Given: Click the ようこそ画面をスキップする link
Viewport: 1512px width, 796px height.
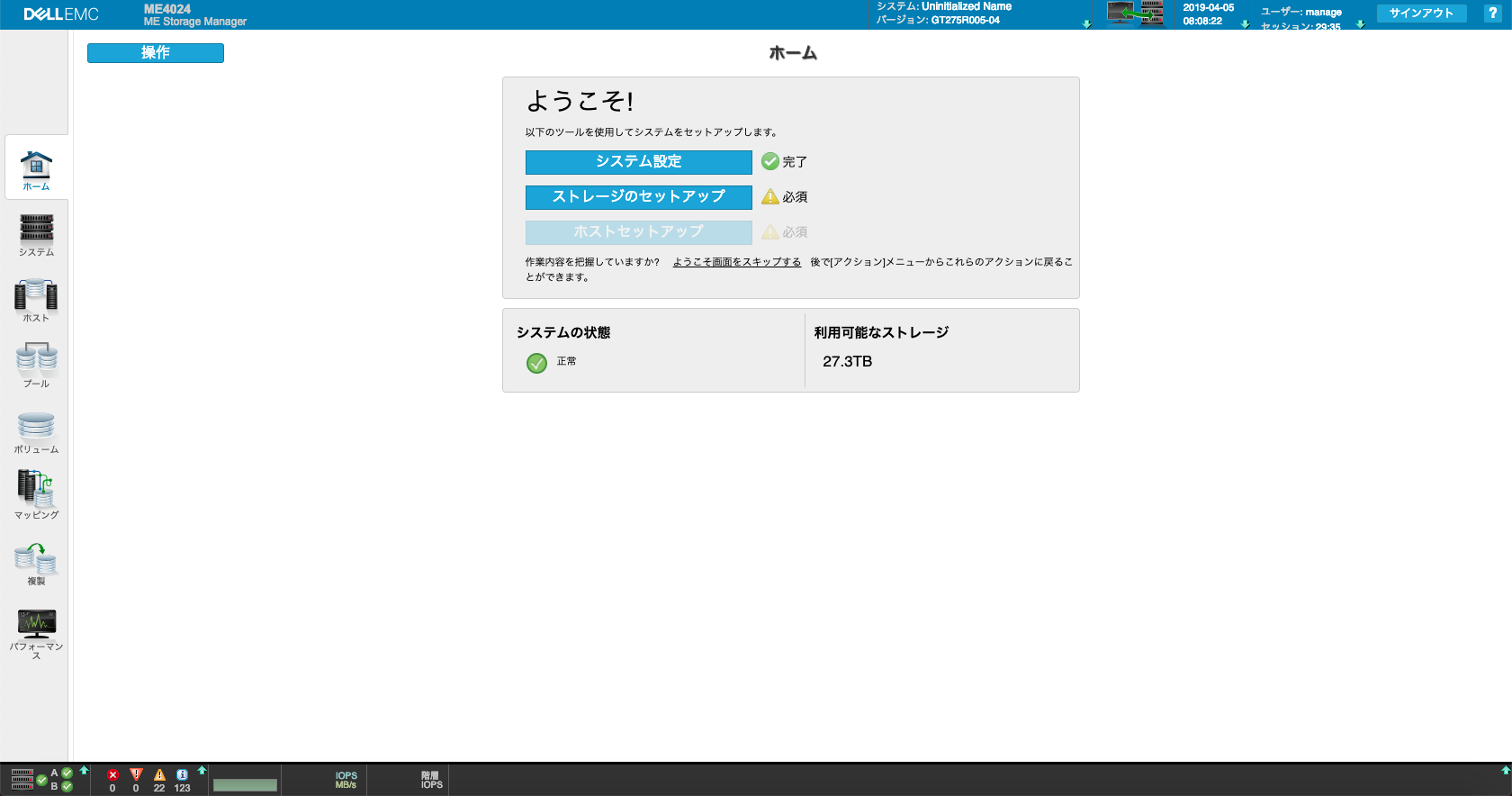Looking at the screenshot, I should tap(737, 262).
